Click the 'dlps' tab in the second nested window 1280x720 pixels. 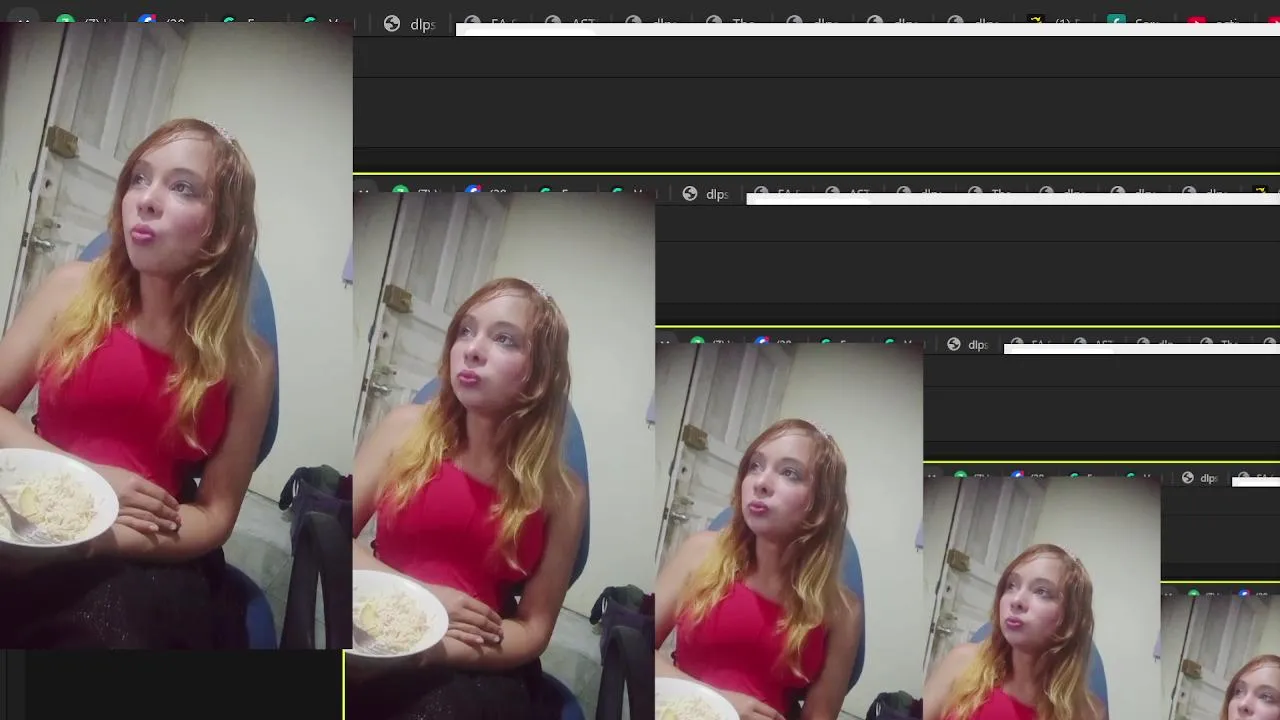tap(706, 194)
